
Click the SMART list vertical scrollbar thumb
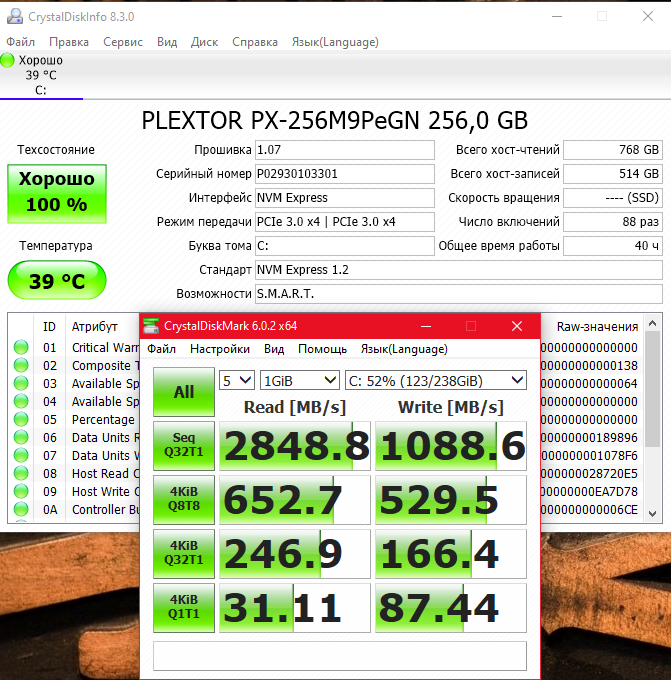(653, 389)
